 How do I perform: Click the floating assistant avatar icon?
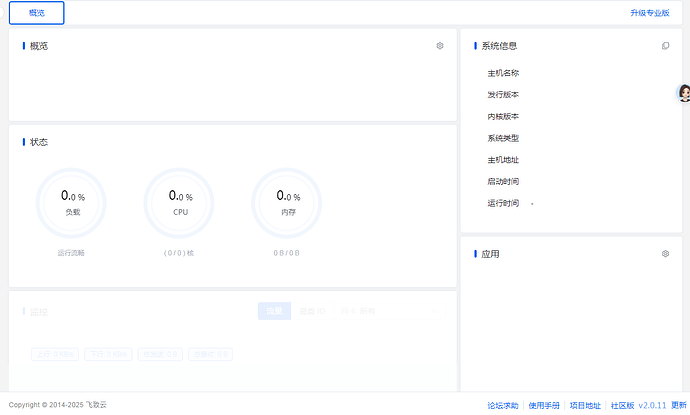pyautogui.click(x=684, y=93)
